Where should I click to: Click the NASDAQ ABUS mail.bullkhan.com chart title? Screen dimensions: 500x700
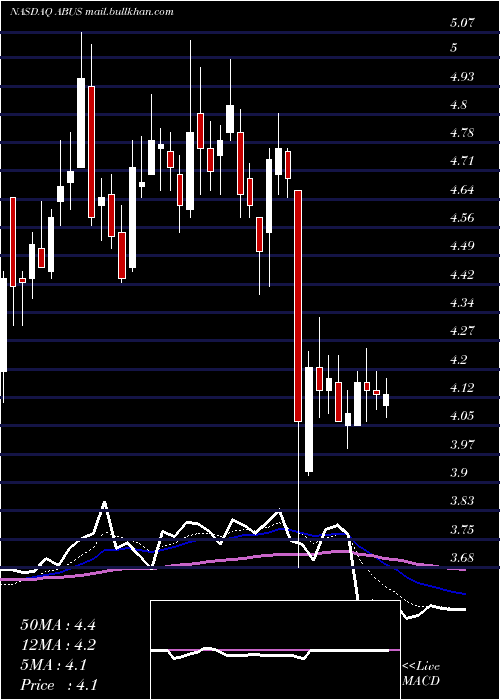point(92,12)
